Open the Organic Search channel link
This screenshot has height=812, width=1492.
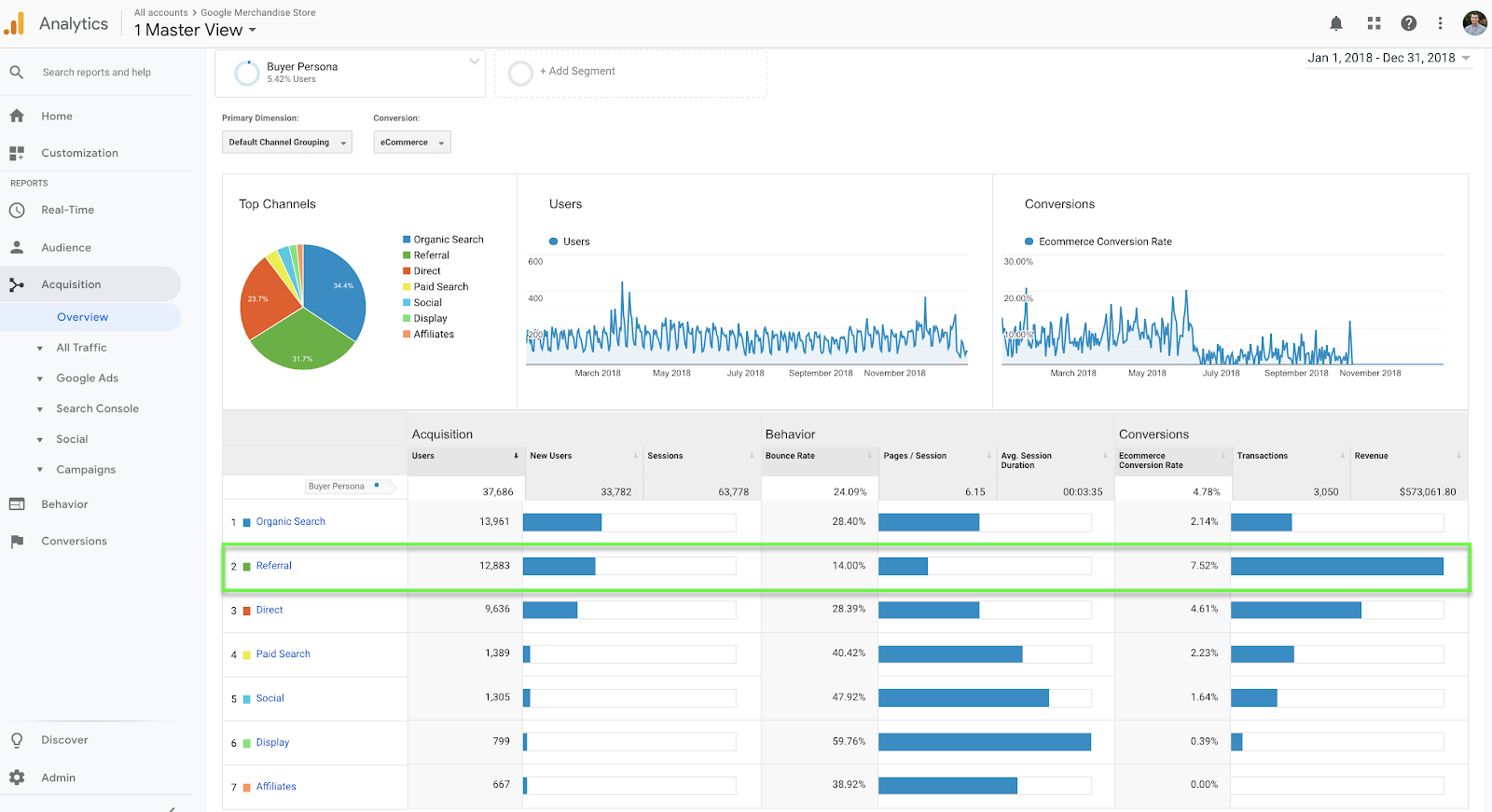pyautogui.click(x=291, y=522)
